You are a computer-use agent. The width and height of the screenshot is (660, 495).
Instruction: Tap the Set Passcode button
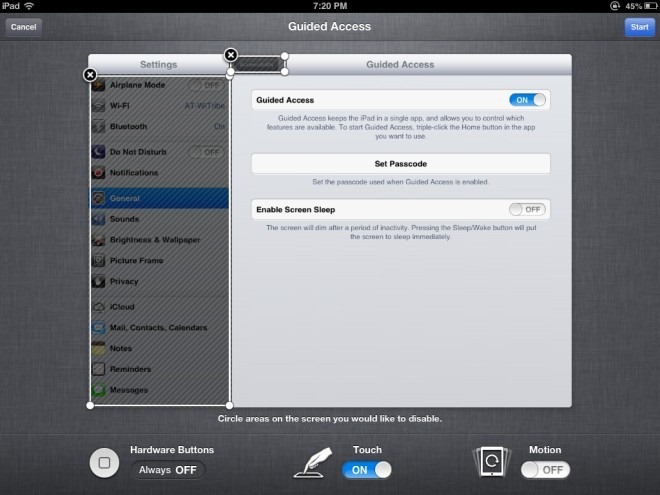tap(401, 164)
